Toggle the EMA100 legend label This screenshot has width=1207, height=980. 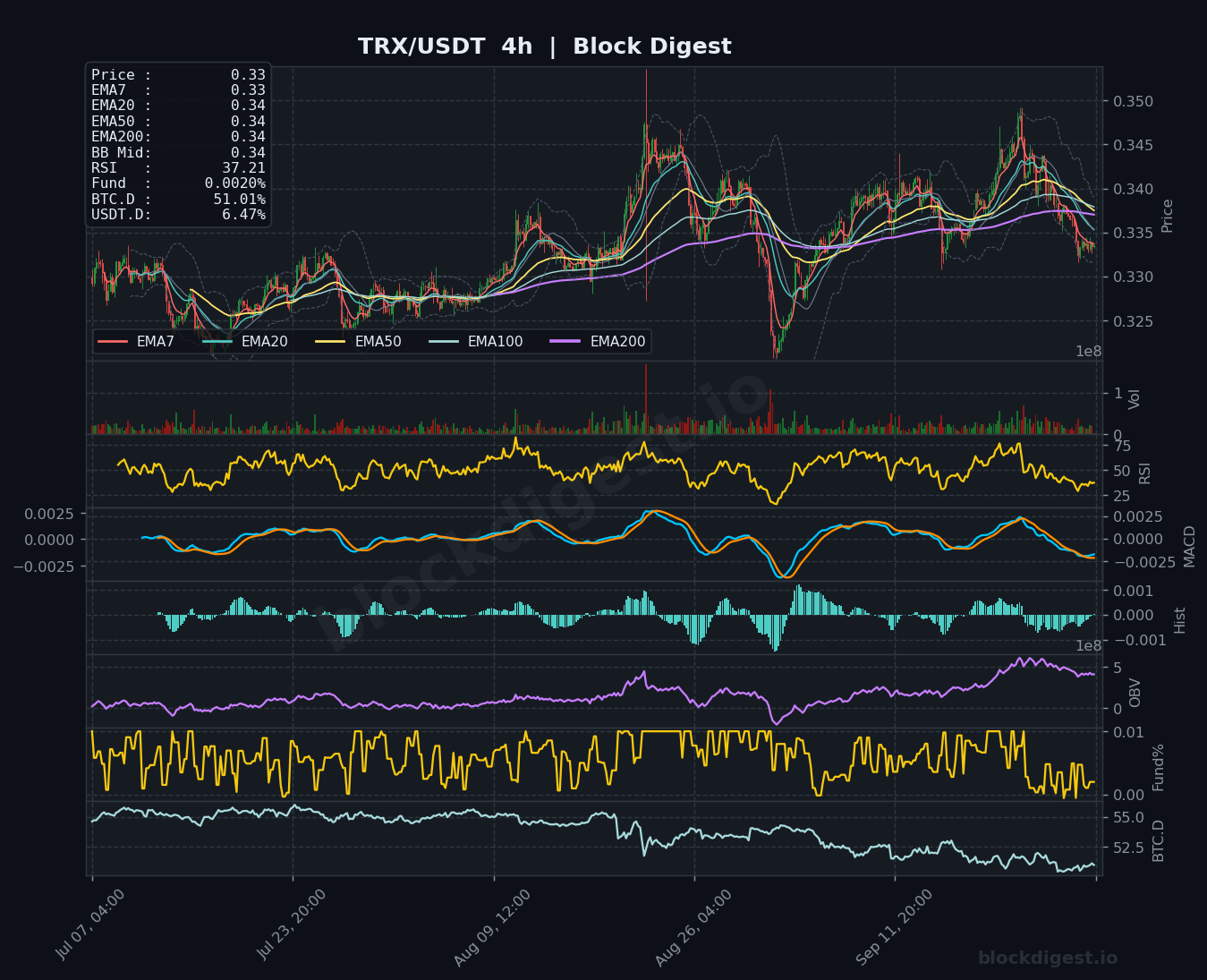(495, 342)
